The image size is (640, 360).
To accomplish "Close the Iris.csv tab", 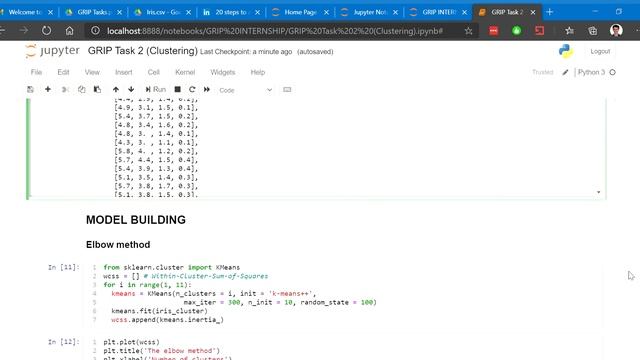I will click(x=189, y=13).
